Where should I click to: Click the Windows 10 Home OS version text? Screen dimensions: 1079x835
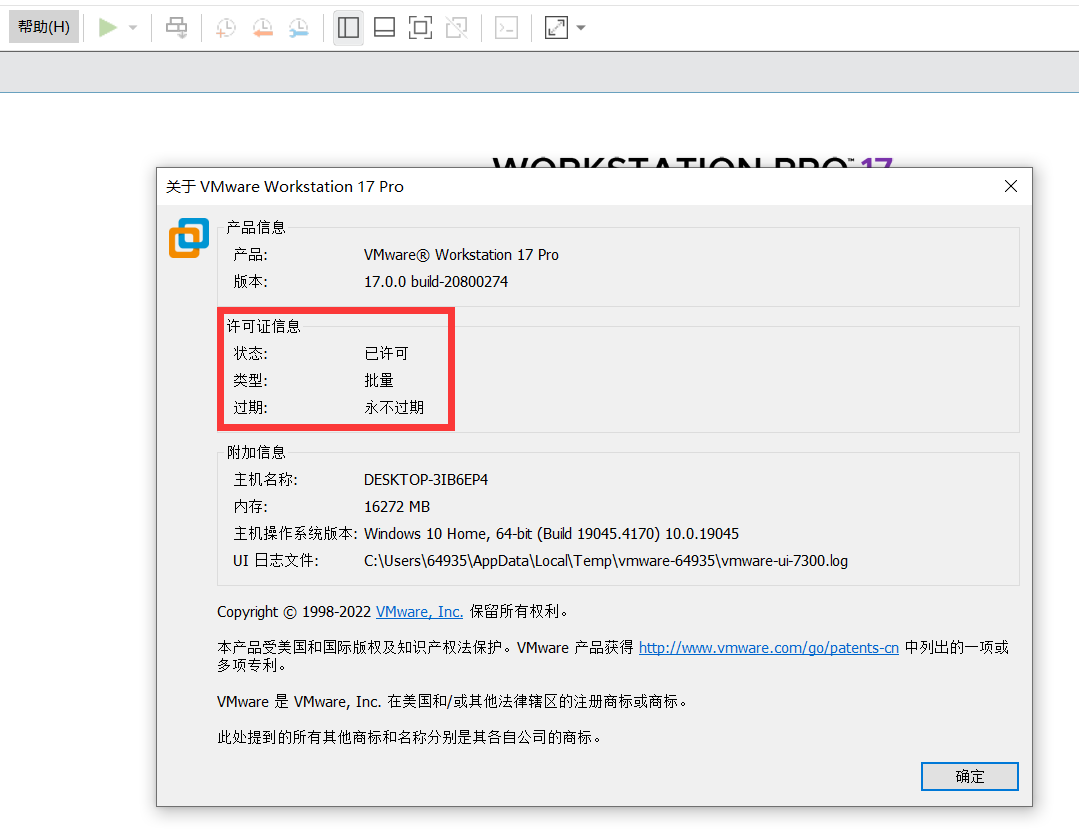coord(551,534)
